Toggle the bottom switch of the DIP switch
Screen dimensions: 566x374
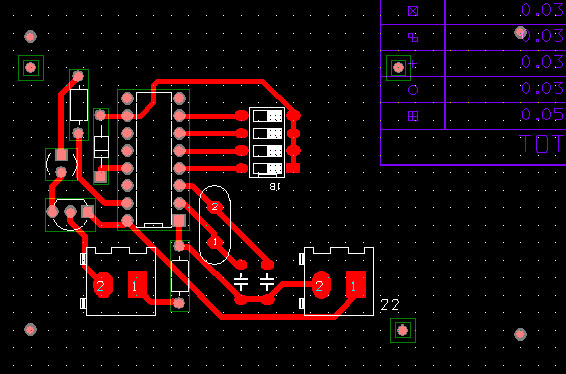[x=267, y=168]
